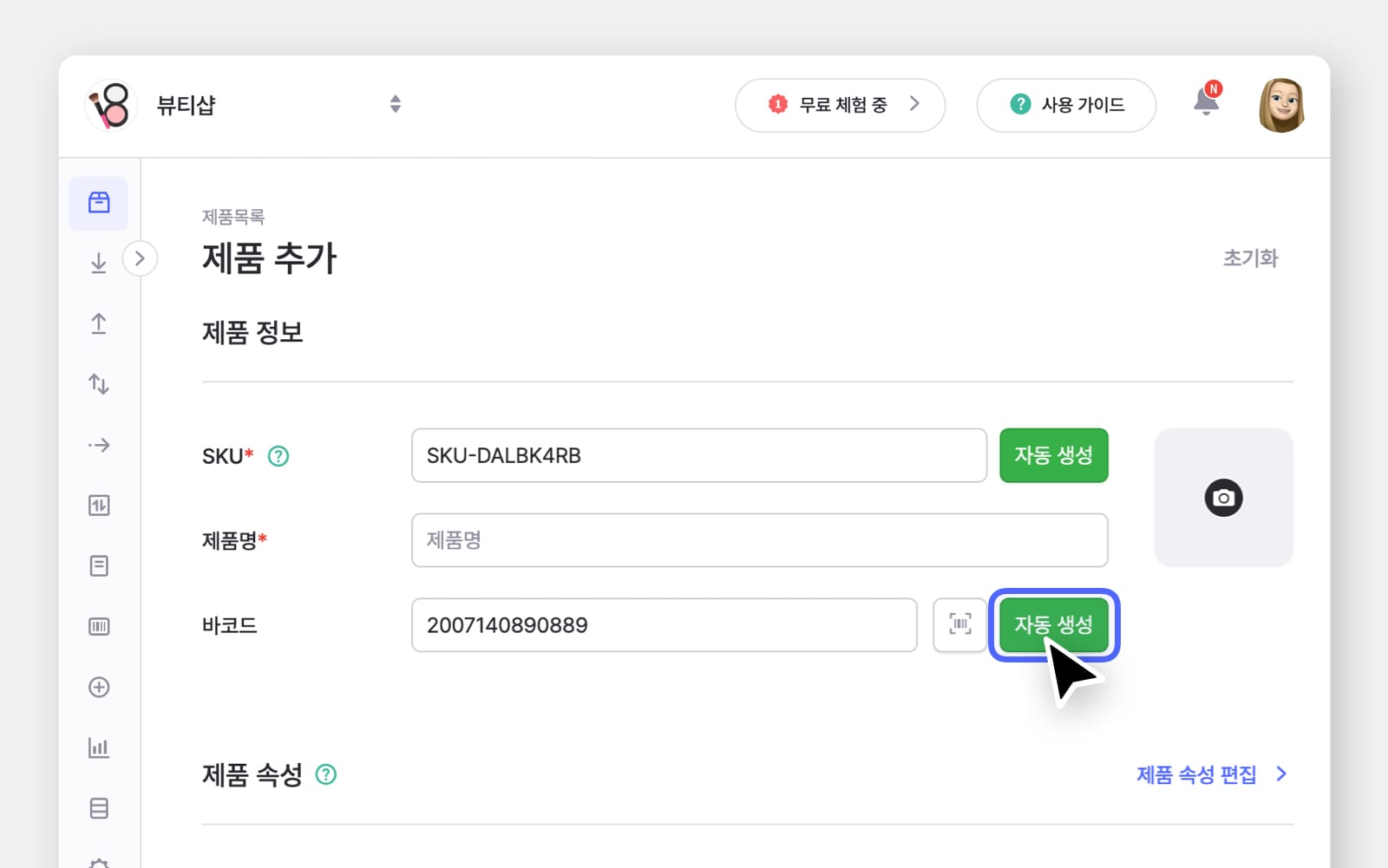Screen dimensions: 1388x868
Task: Click the barcode icon in the sidebar
Action: 98,626
